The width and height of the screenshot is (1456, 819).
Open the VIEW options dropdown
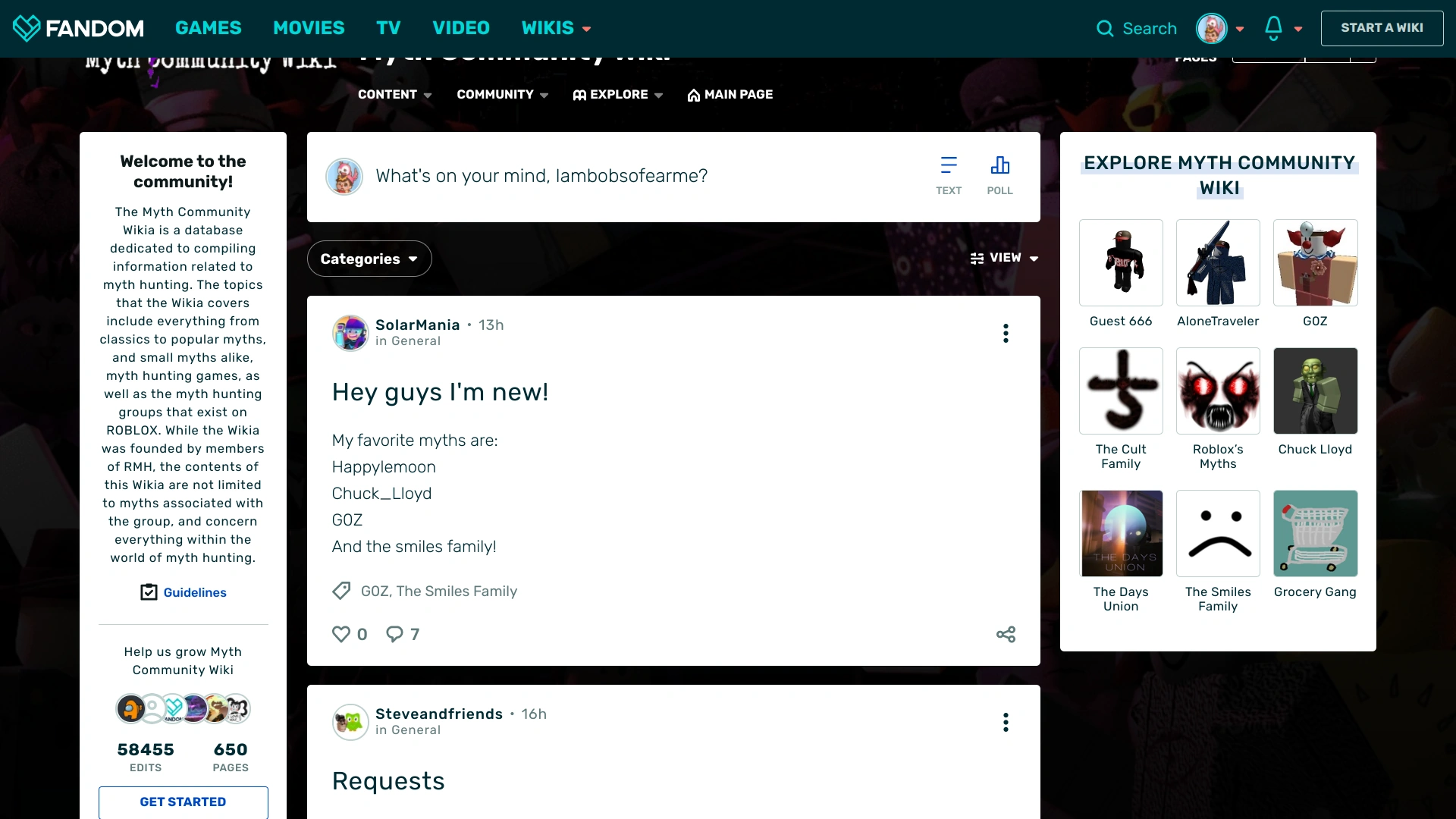[x=1004, y=258]
